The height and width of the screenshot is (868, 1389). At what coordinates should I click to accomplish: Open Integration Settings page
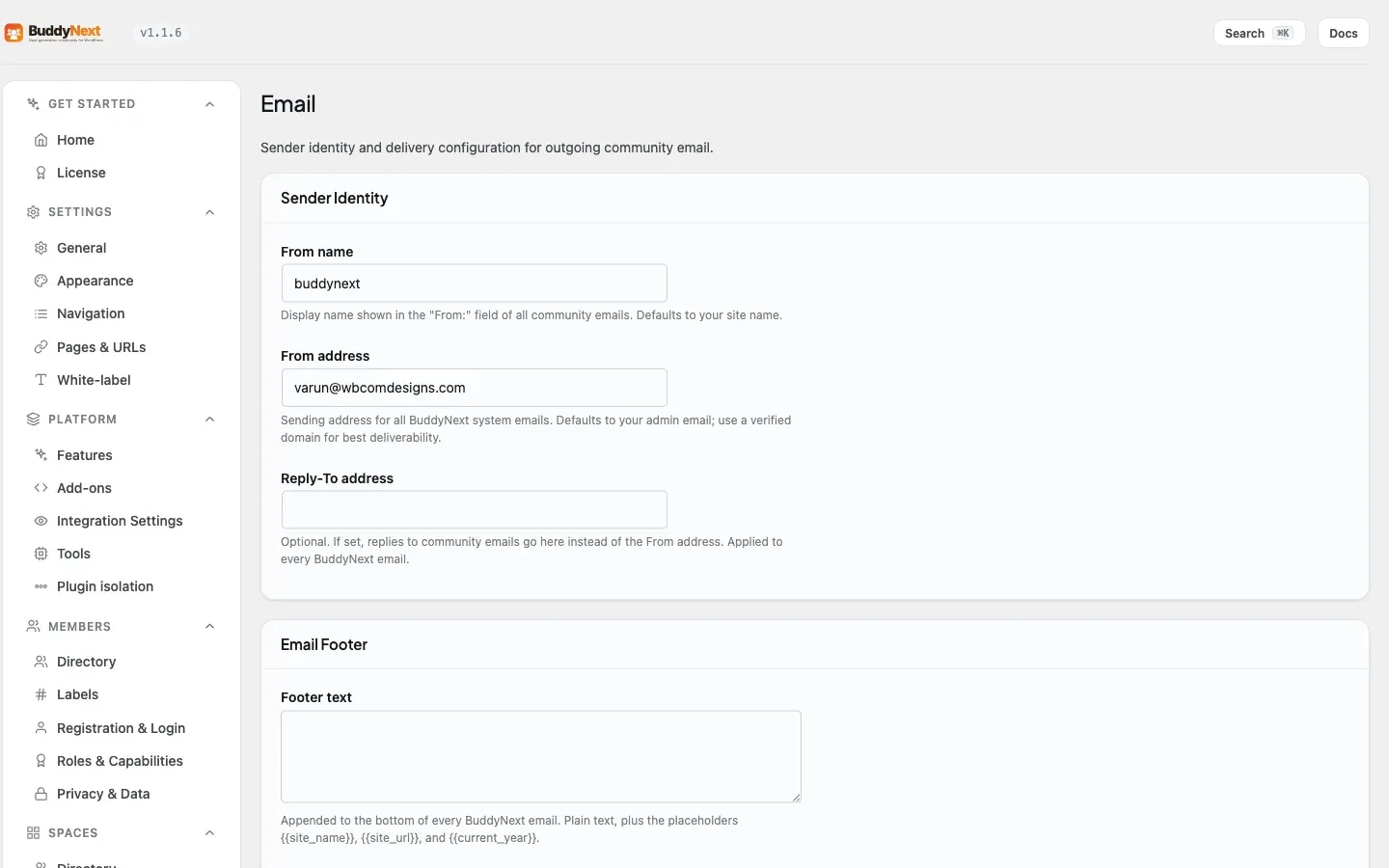[122, 521]
